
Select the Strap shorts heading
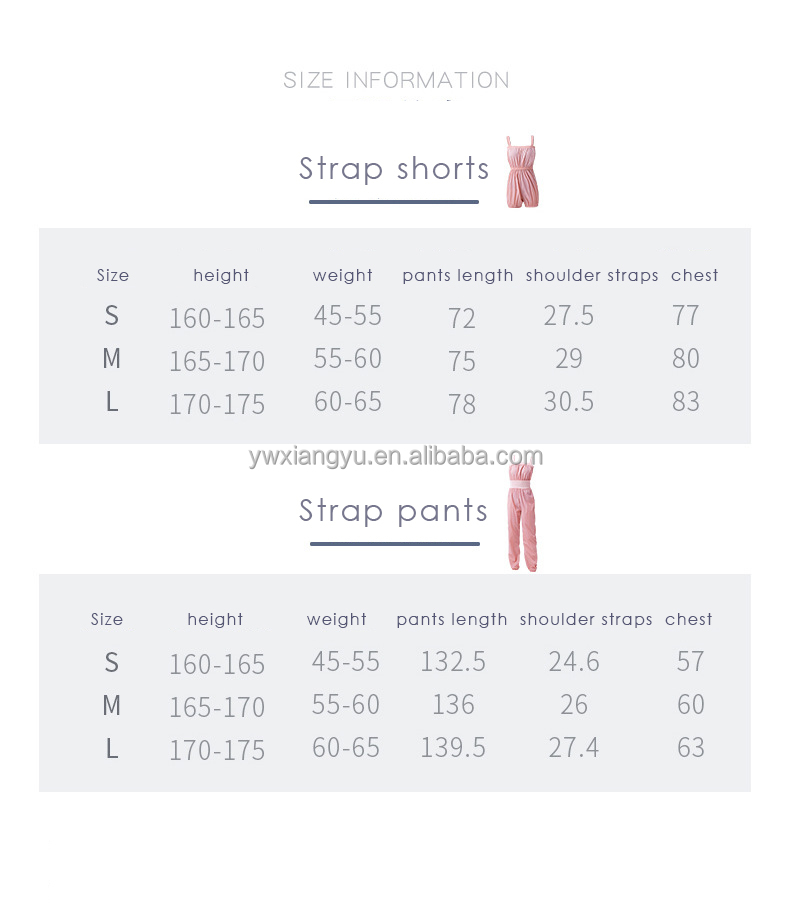(x=394, y=168)
